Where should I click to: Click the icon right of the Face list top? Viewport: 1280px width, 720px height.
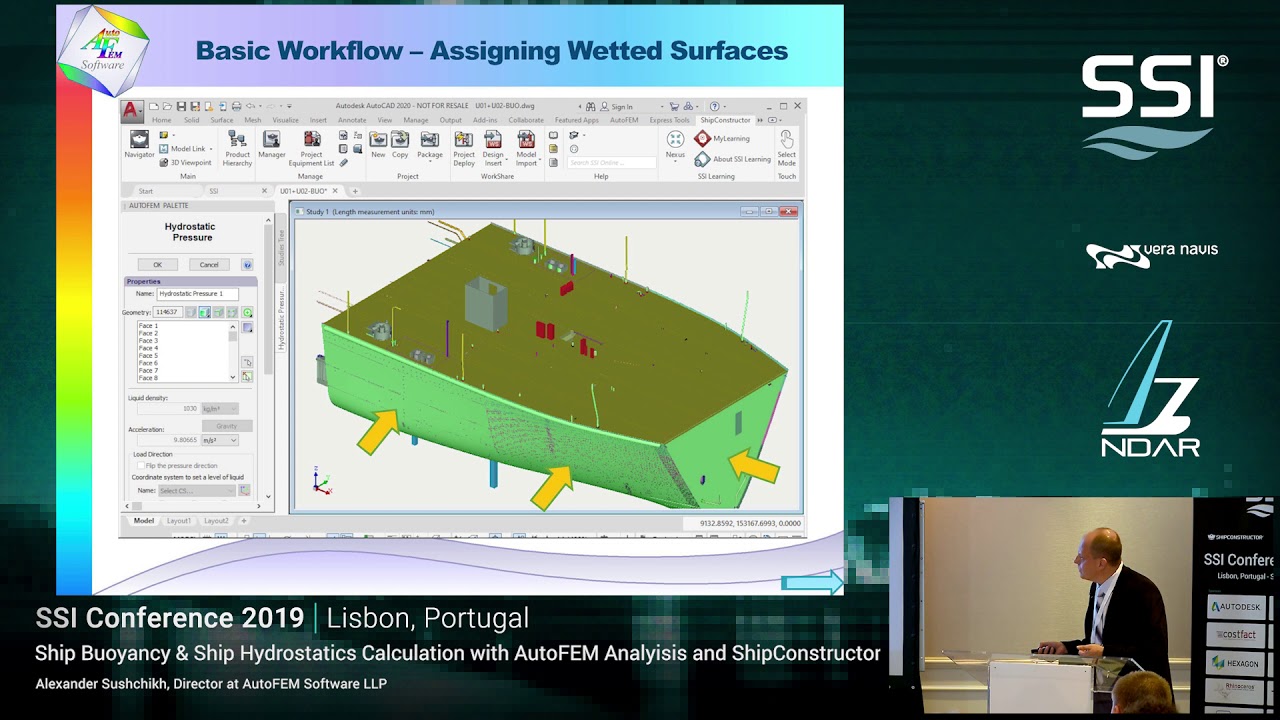click(247, 328)
